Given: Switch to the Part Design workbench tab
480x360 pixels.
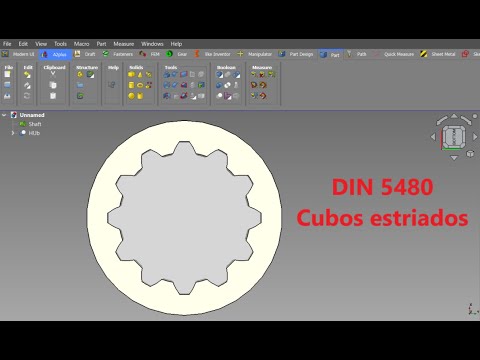Looking at the screenshot, I should tap(297, 54).
